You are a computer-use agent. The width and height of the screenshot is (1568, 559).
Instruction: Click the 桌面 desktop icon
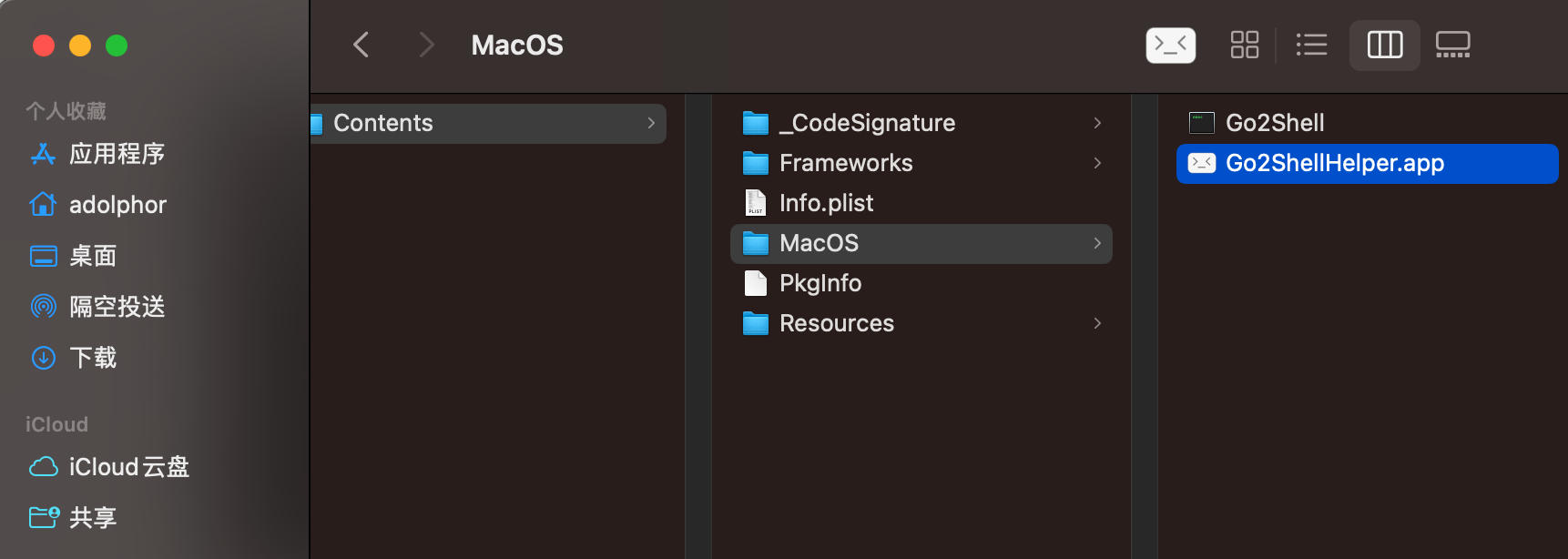(x=43, y=256)
